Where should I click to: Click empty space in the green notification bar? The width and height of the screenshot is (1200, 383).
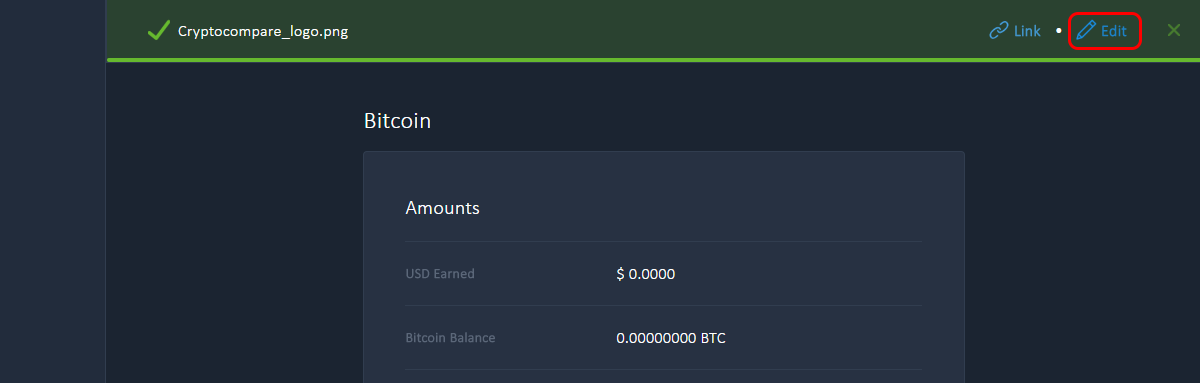point(660,30)
